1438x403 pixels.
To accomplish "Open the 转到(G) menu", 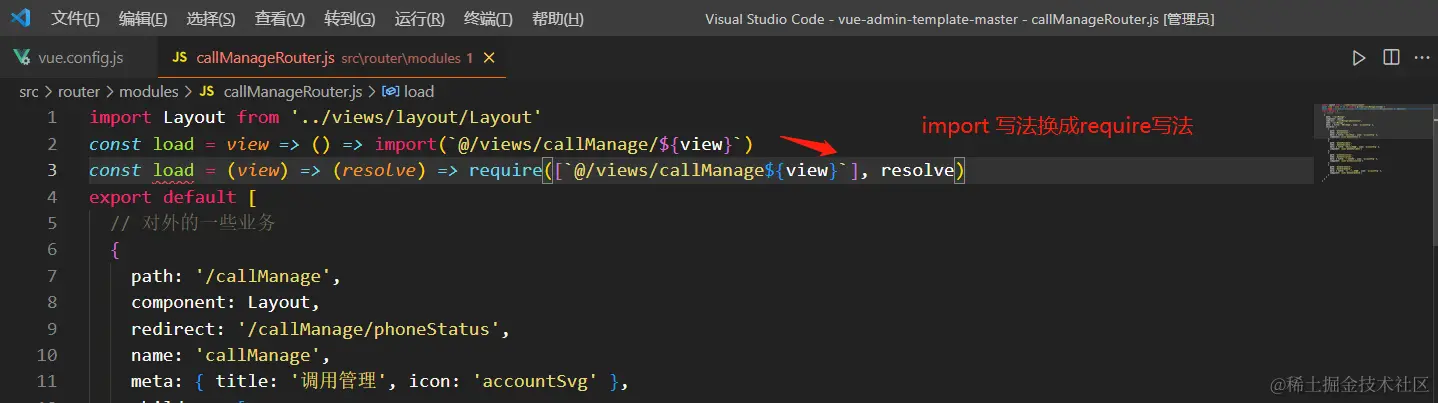I will (350, 19).
